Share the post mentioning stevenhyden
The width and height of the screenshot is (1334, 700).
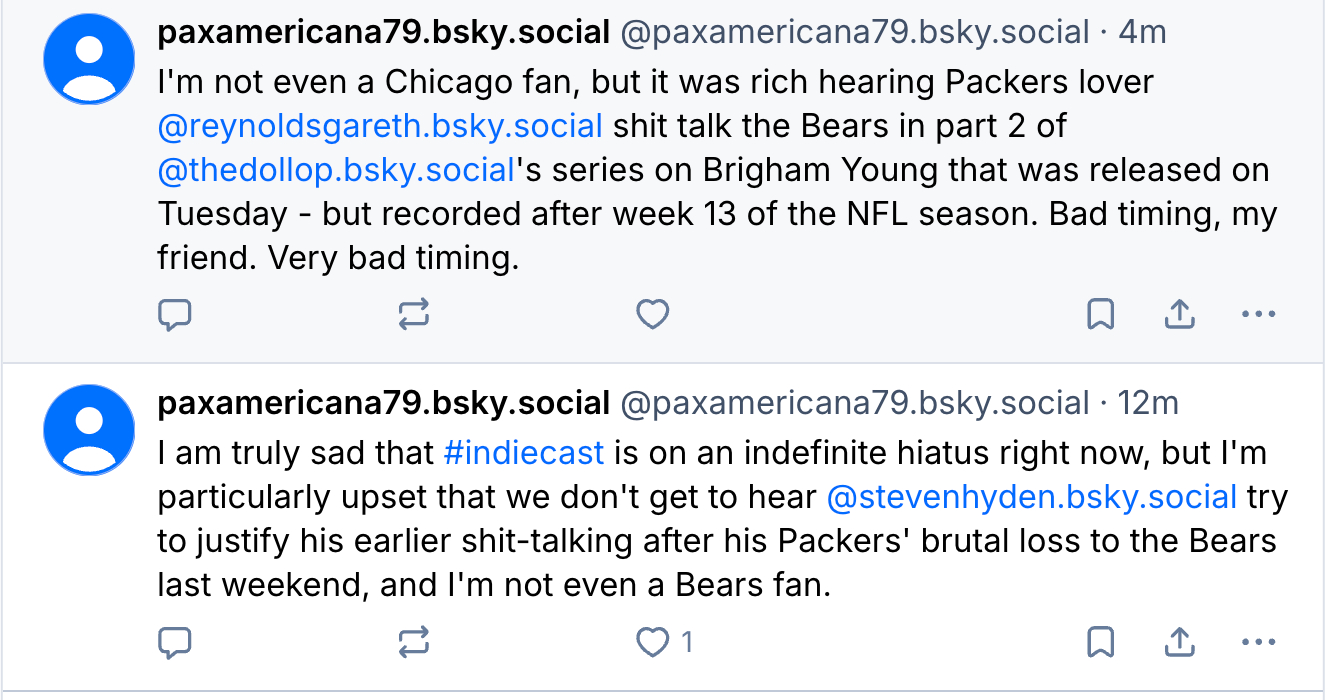point(1180,642)
